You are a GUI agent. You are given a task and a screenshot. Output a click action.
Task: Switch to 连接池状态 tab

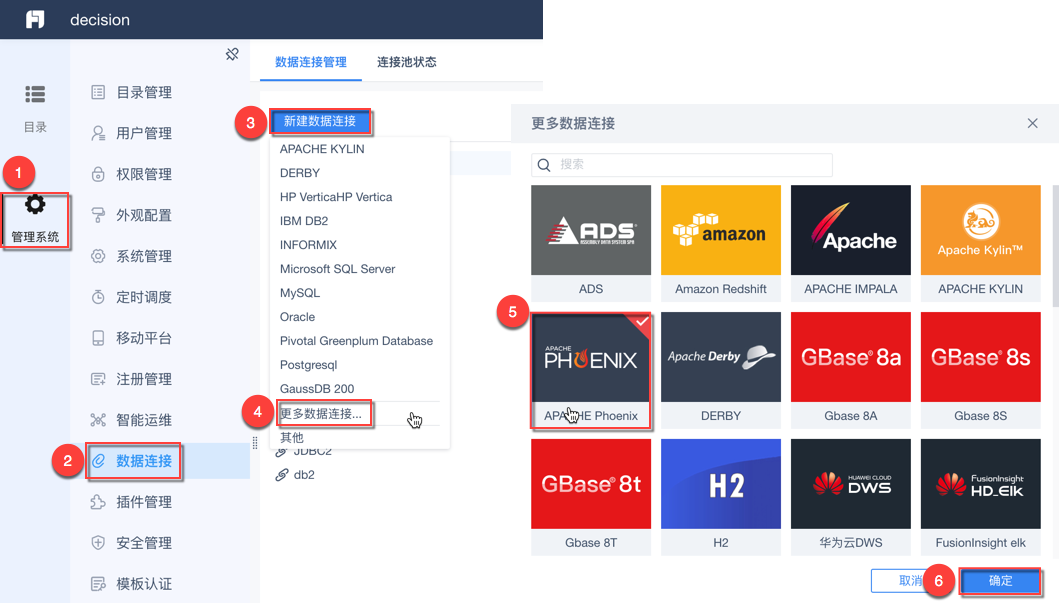coord(407,62)
